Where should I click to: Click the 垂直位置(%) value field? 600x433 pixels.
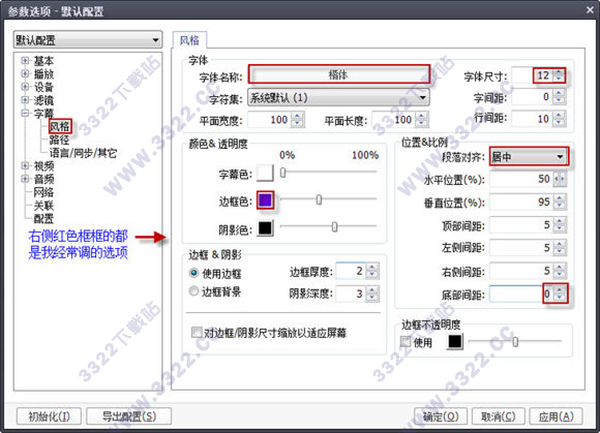click(x=521, y=202)
